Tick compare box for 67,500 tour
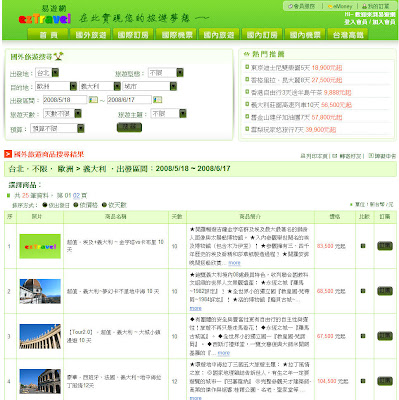Screen dimensions: 399x400 363,336
